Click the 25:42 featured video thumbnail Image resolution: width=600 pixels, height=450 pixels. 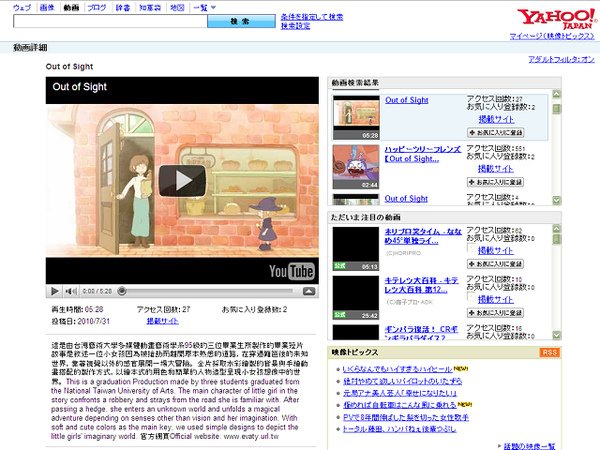click(x=356, y=298)
